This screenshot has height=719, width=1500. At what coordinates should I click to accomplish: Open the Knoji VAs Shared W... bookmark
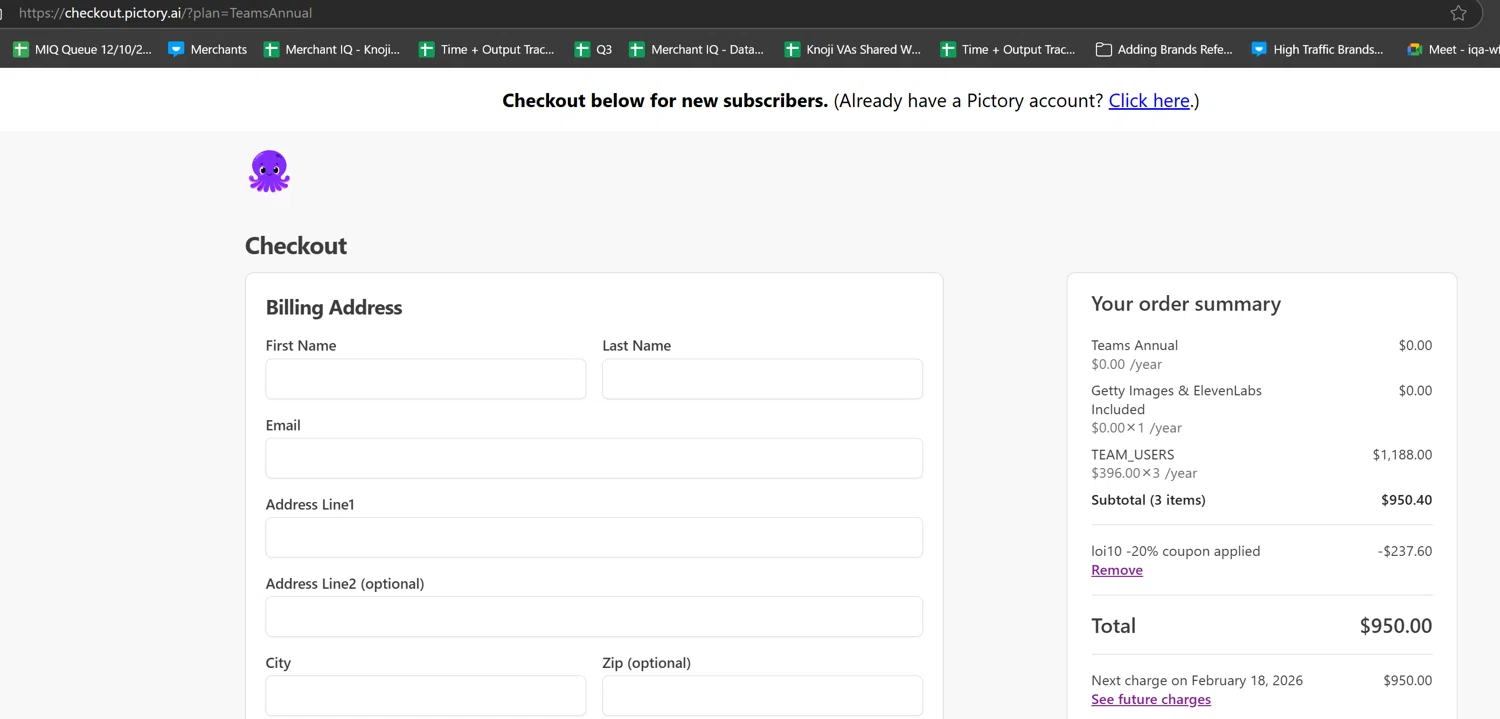[853, 49]
